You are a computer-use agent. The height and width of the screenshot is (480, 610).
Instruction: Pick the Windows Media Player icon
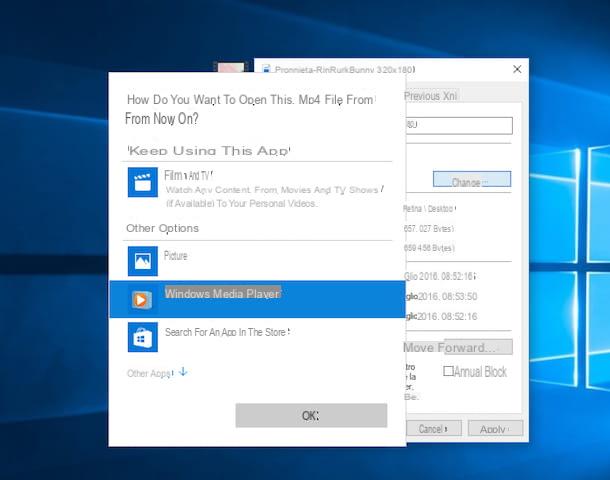click(141, 300)
